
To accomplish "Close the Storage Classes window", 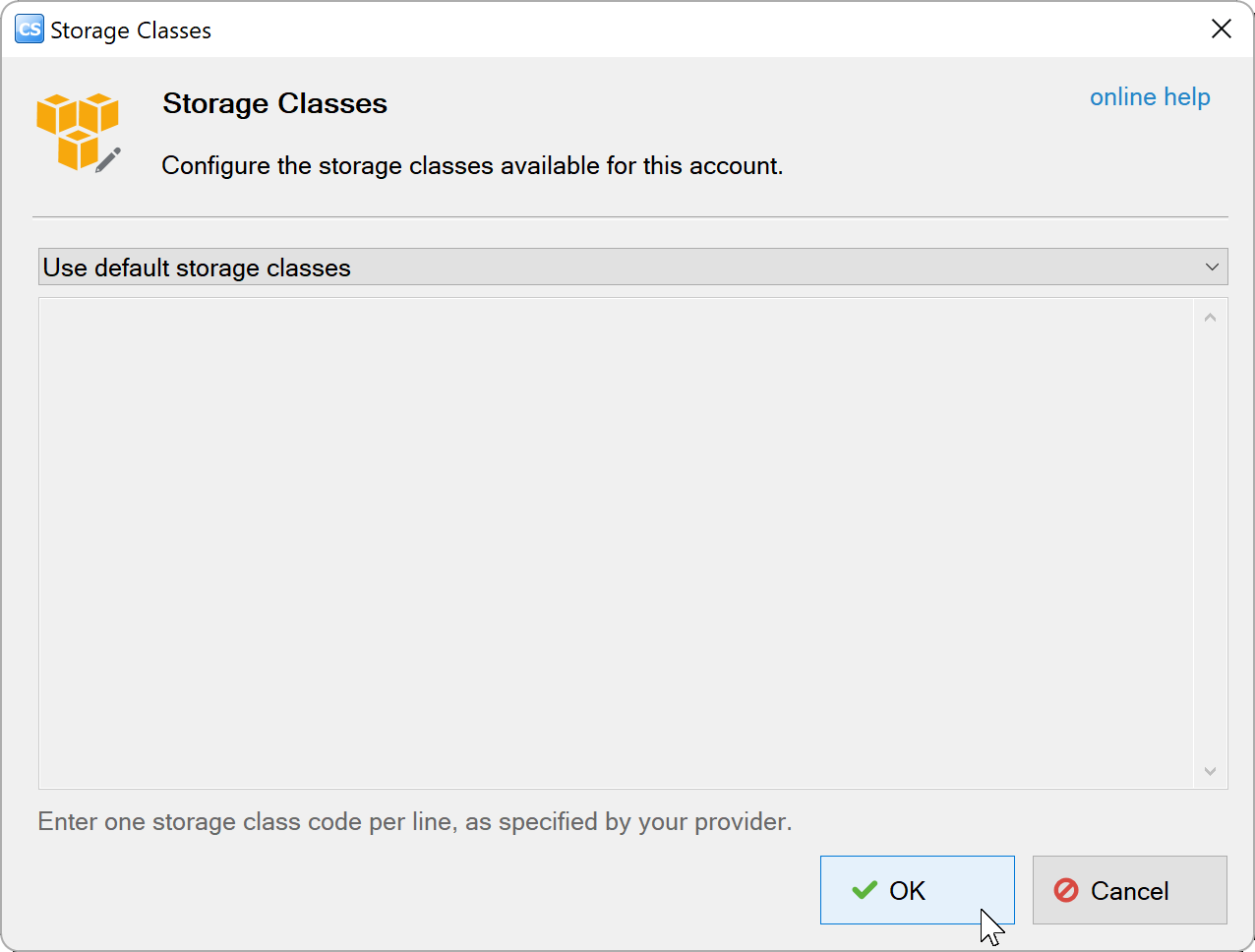I will [1222, 30].
